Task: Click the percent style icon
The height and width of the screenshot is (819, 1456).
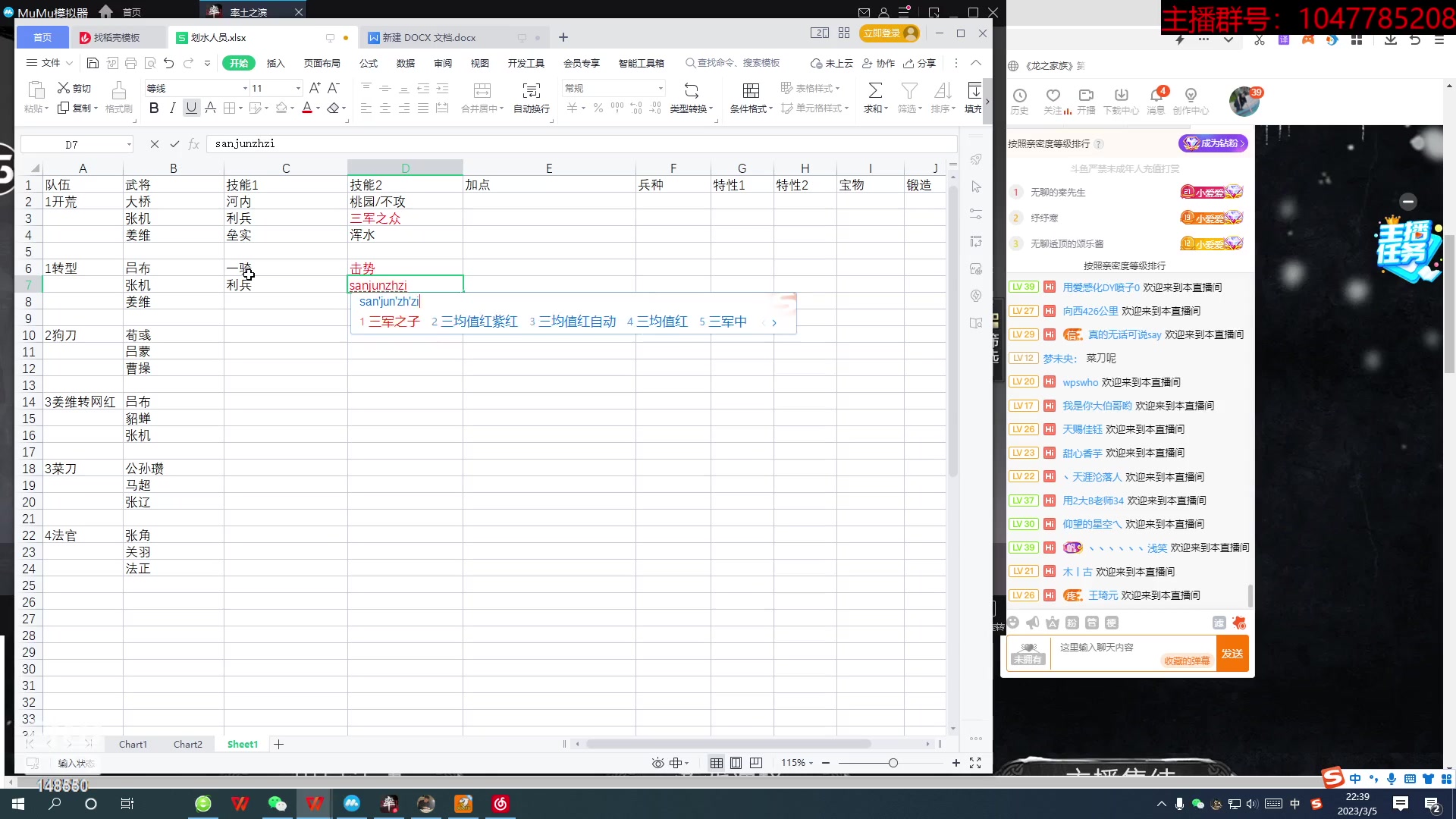Action: click(x=598, y=108)
